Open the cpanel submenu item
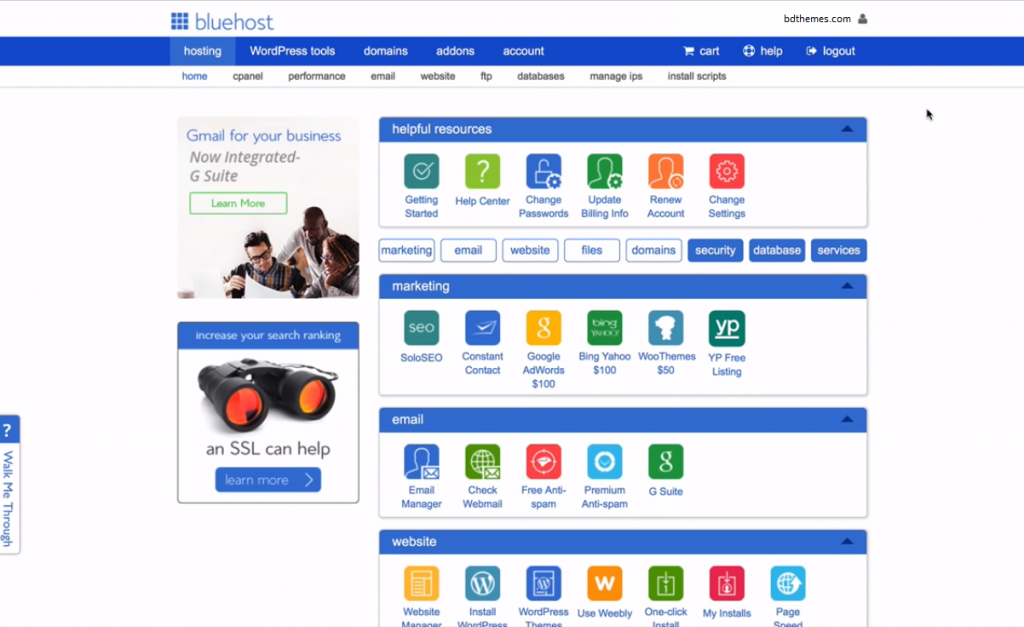The width and height of the screenshot is (1024, 627). point(248,76)
